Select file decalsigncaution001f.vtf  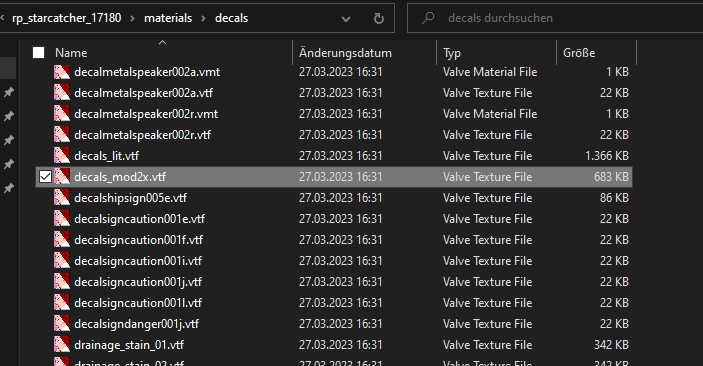139,240
